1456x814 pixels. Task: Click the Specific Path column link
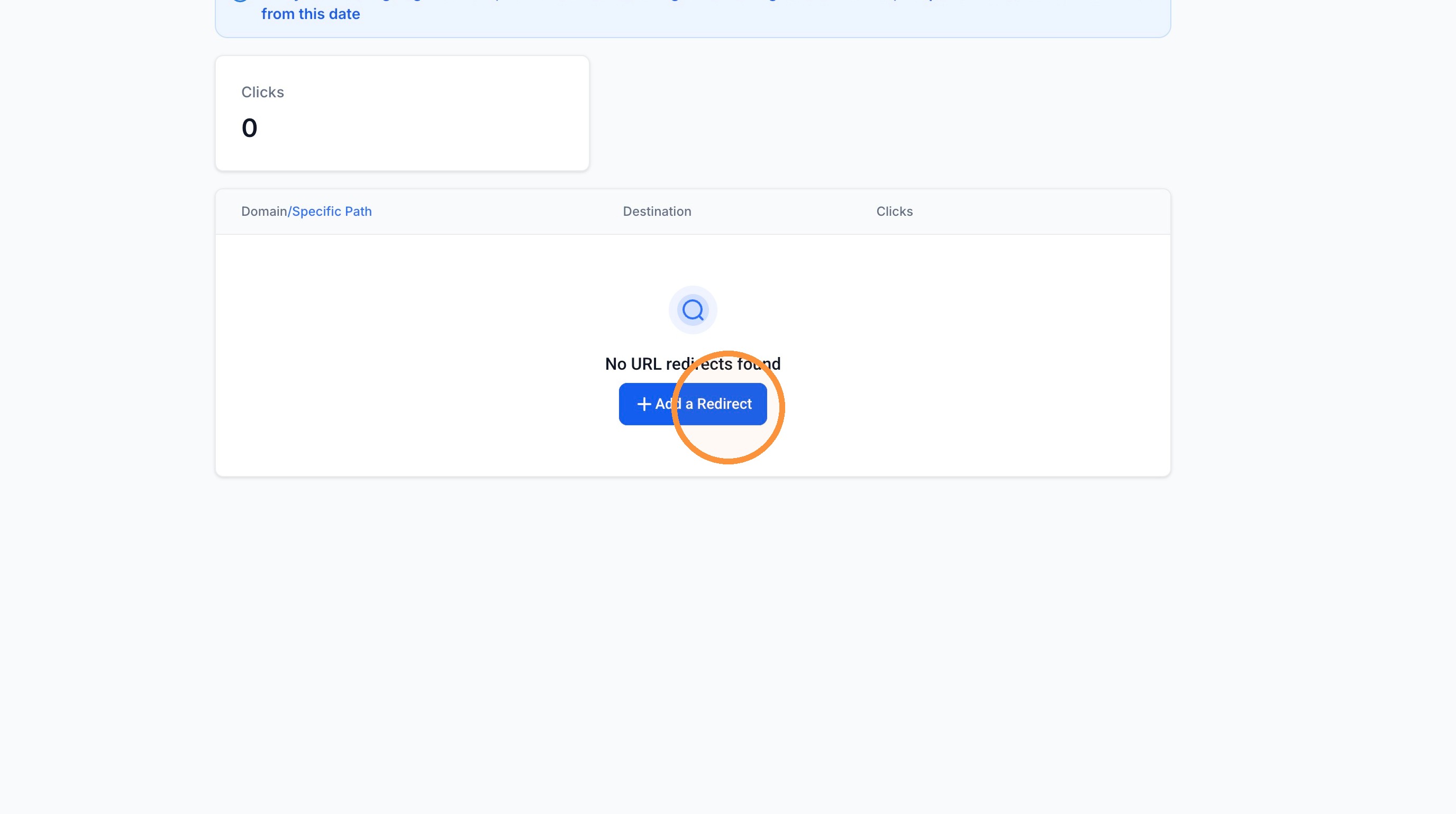(x=332, y=211)
